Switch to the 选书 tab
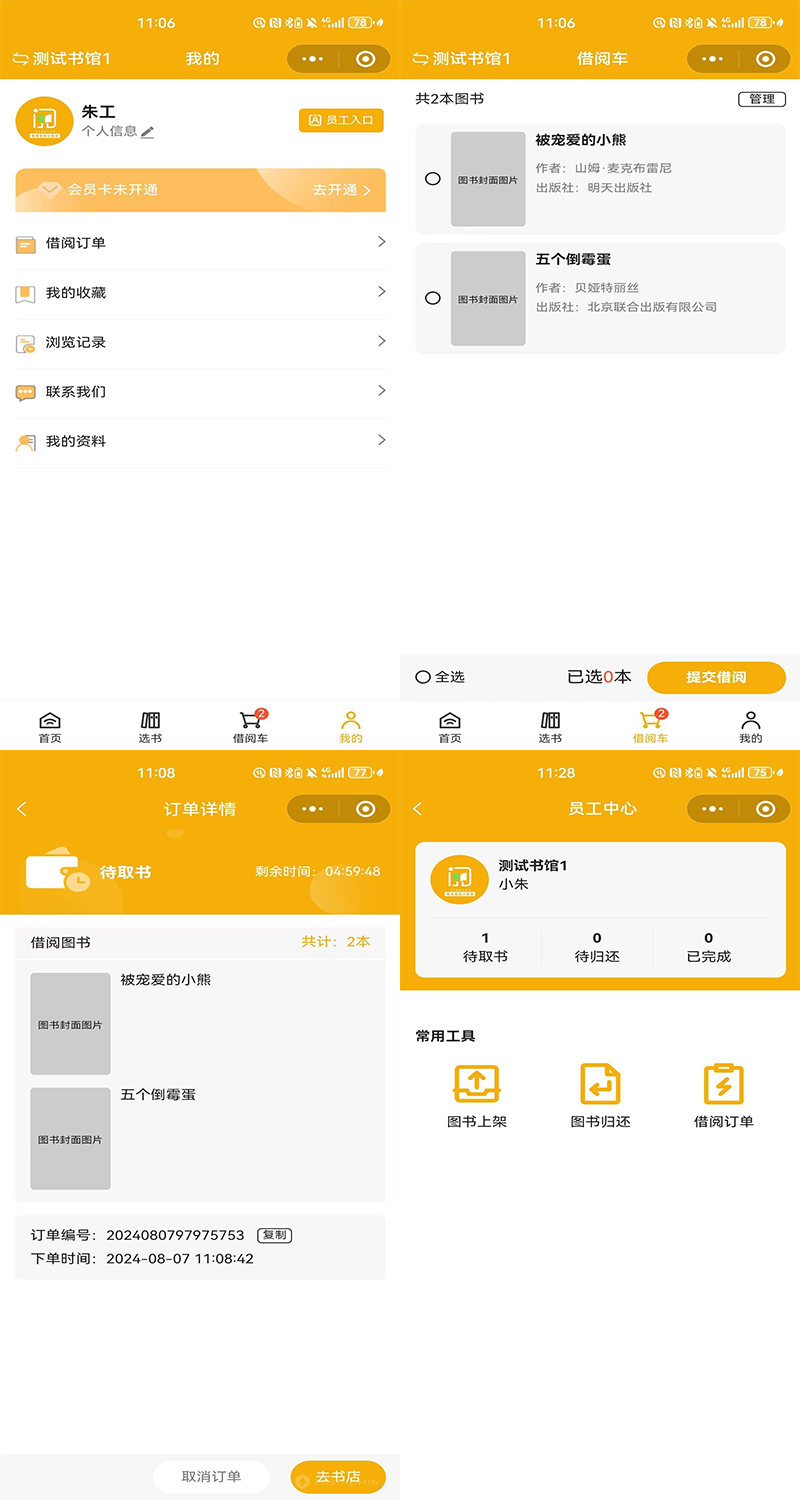Screen dimensions: 800x1500 pyautogui.click(x=150, y=722)
